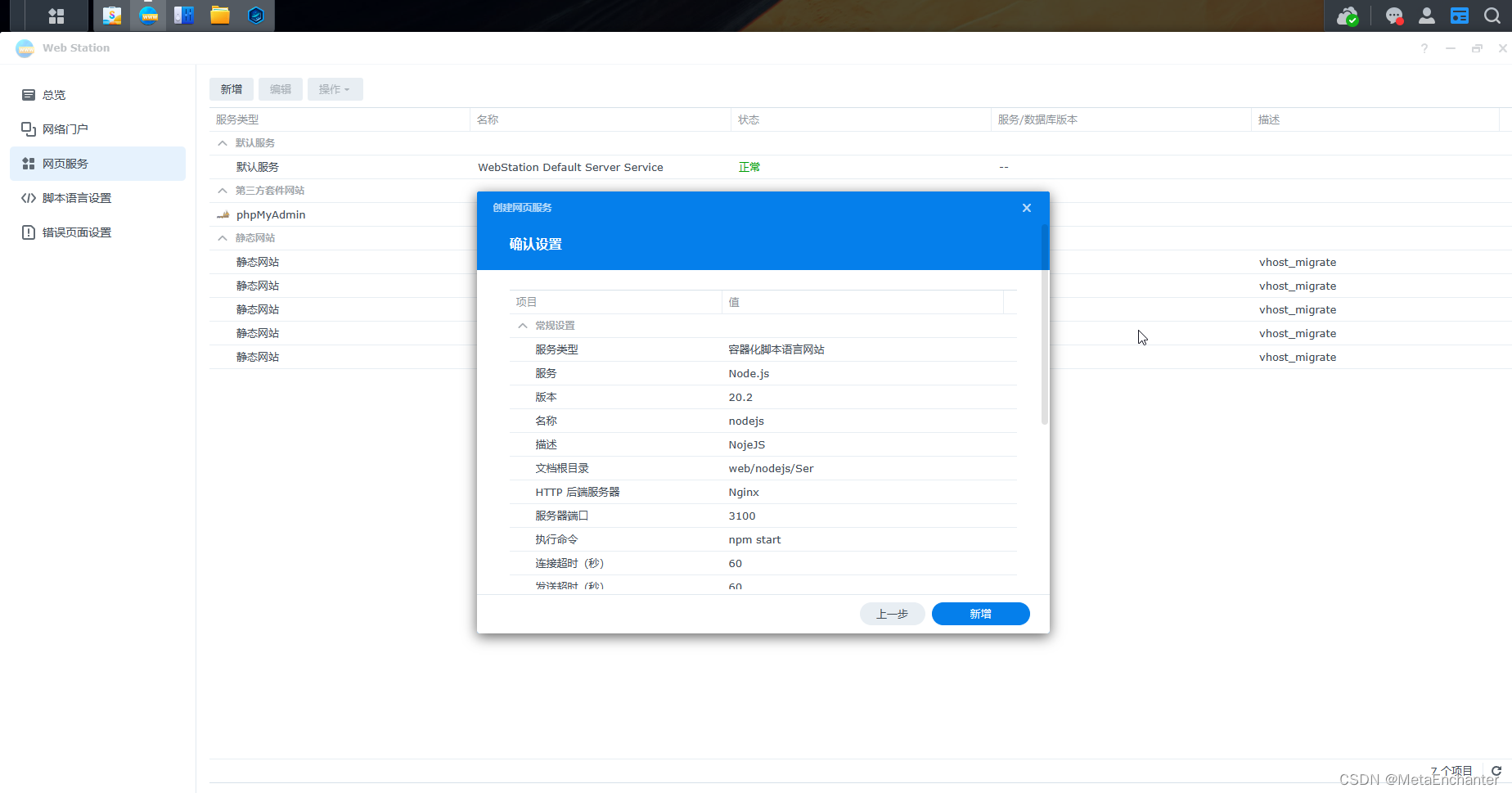Sort by 服务/数据库版本 column header
The height and width of the screenshot is (793, 1512).
[x=1121, y=119]
